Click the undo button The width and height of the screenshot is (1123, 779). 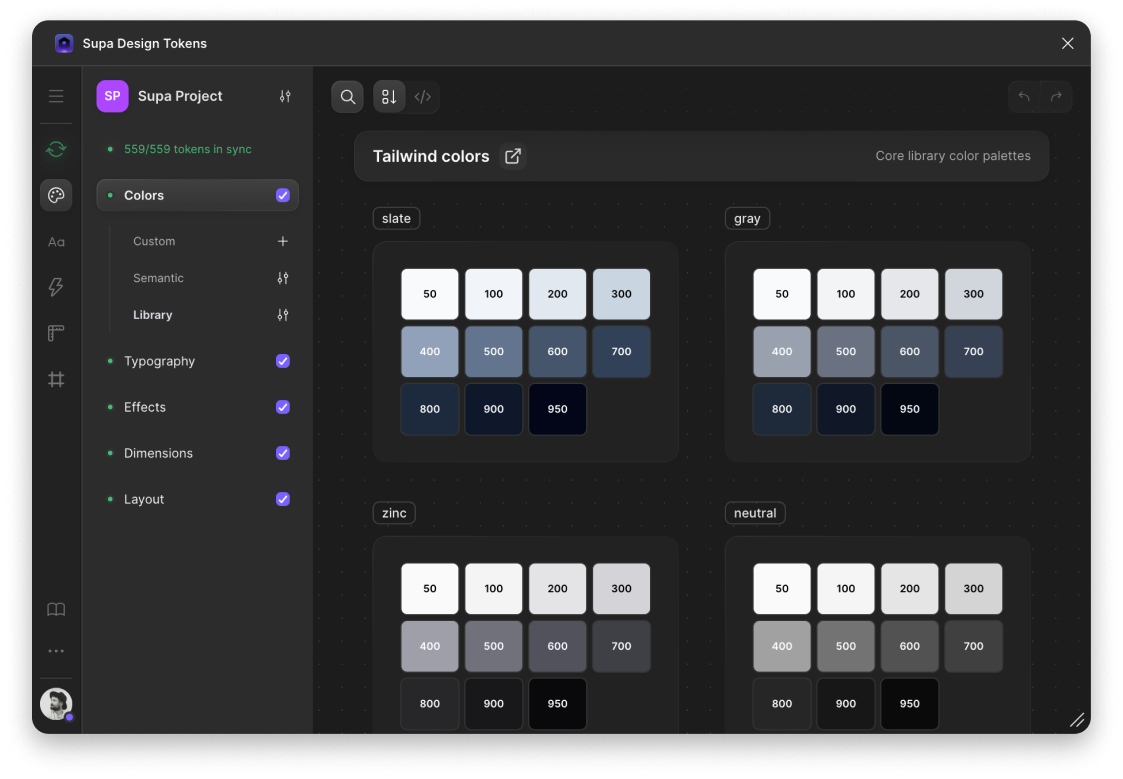tap(1024, 97)
